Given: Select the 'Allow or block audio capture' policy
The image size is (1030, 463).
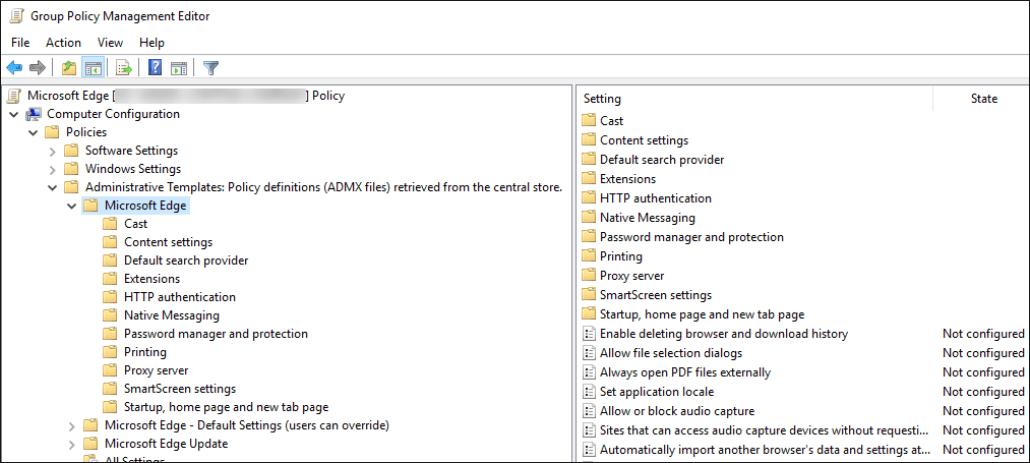Looking at the screenshot, I should 676,411.
